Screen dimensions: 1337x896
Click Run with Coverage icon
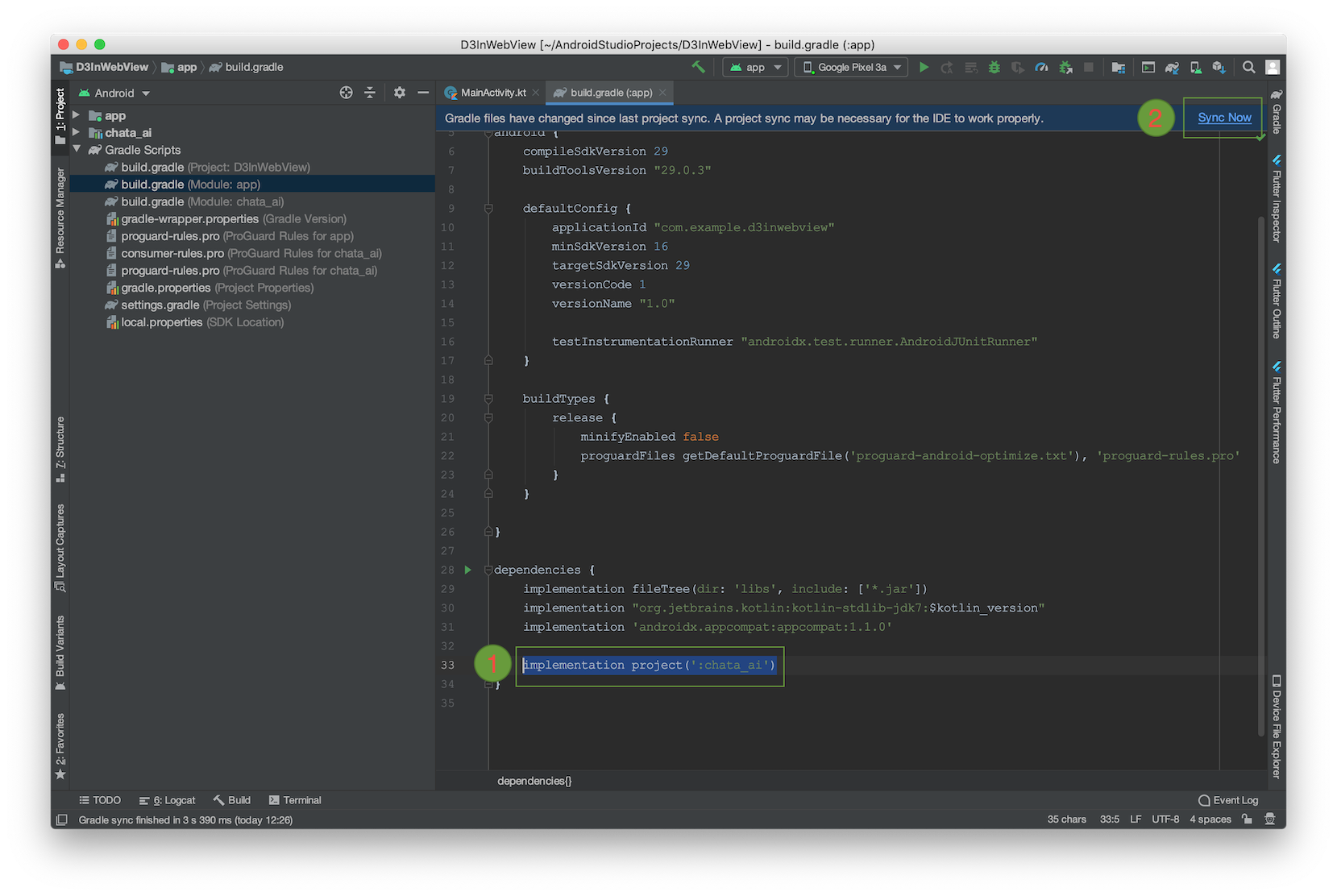tap(1018, 68)
